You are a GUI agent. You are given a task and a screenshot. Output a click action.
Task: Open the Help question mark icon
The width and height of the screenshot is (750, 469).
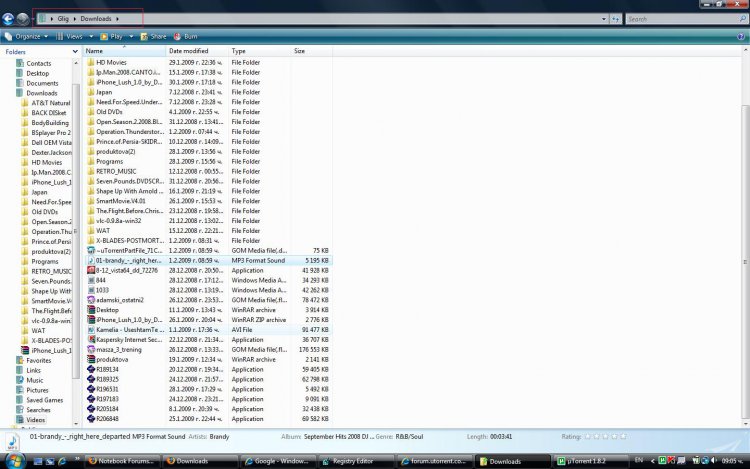point(741,36)
